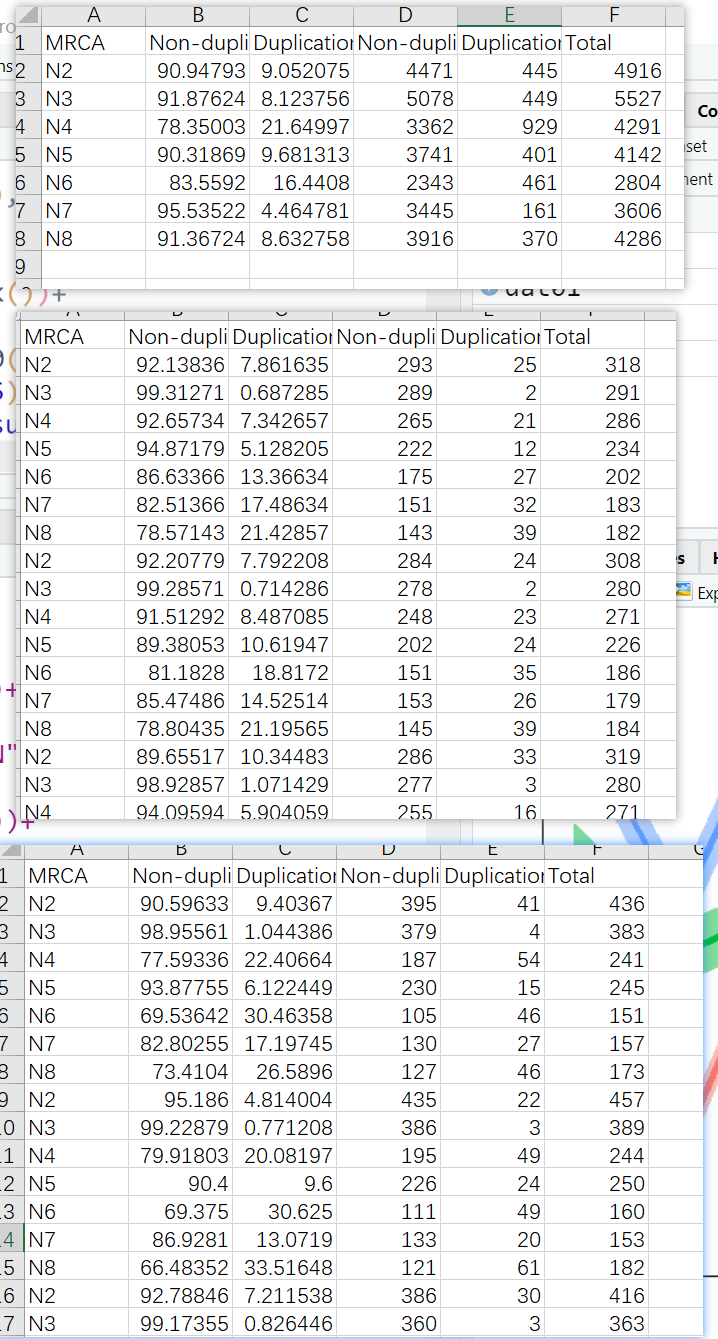Screen dimensions: 718x1339
Task: Select the cell with value 161
Action: click(x=509, y=210)
